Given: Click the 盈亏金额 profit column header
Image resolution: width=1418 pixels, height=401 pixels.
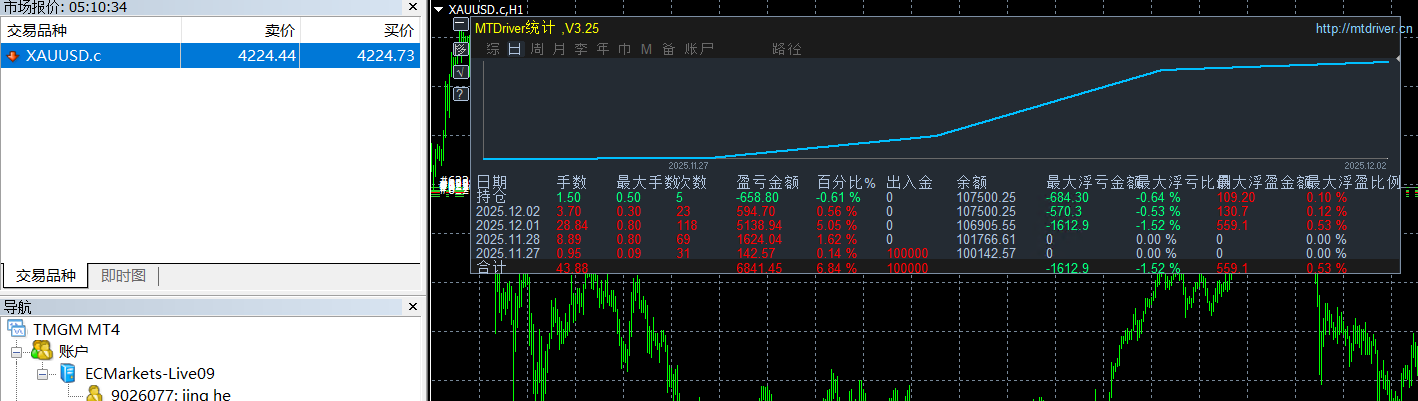Looking at the screenshot, I should (x=767, y=182).
